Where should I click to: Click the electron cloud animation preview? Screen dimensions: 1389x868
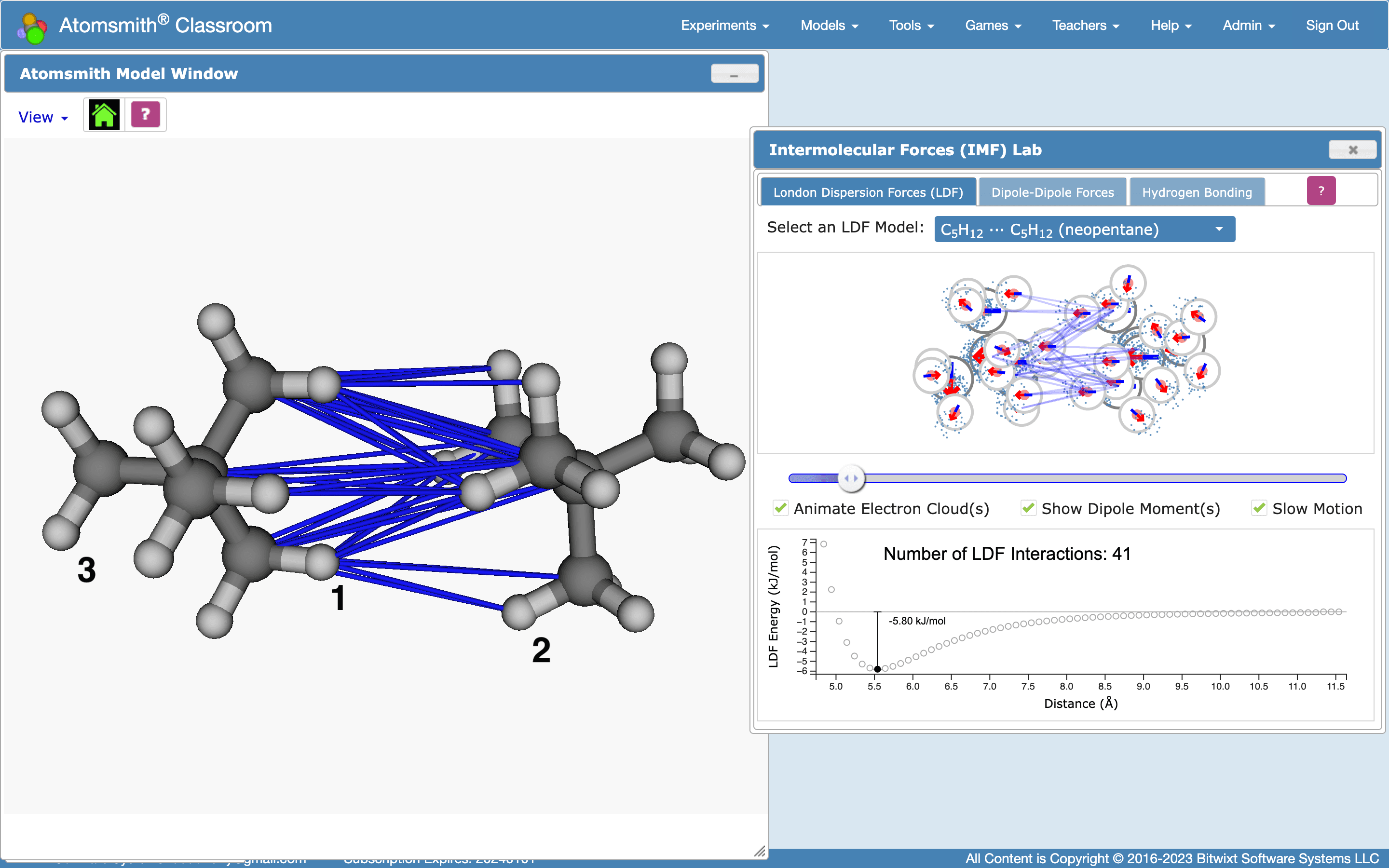[1065, 353]
